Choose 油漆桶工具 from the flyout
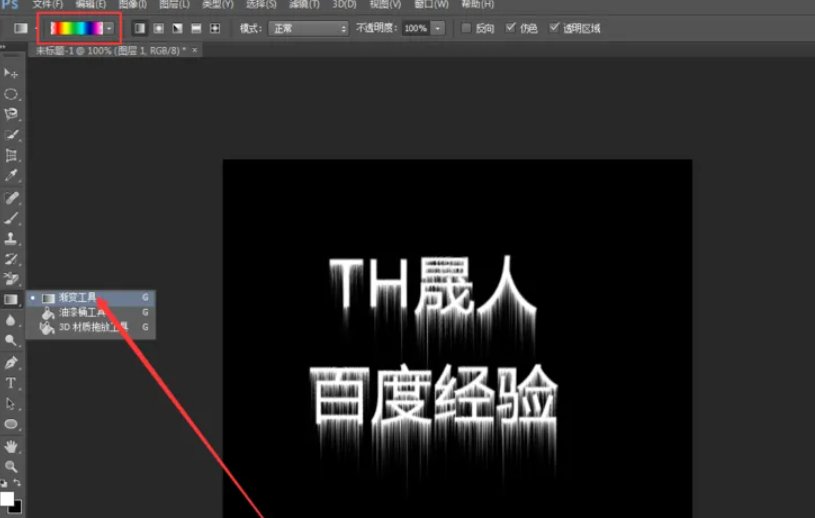The image size is (815, 518). 90,312
